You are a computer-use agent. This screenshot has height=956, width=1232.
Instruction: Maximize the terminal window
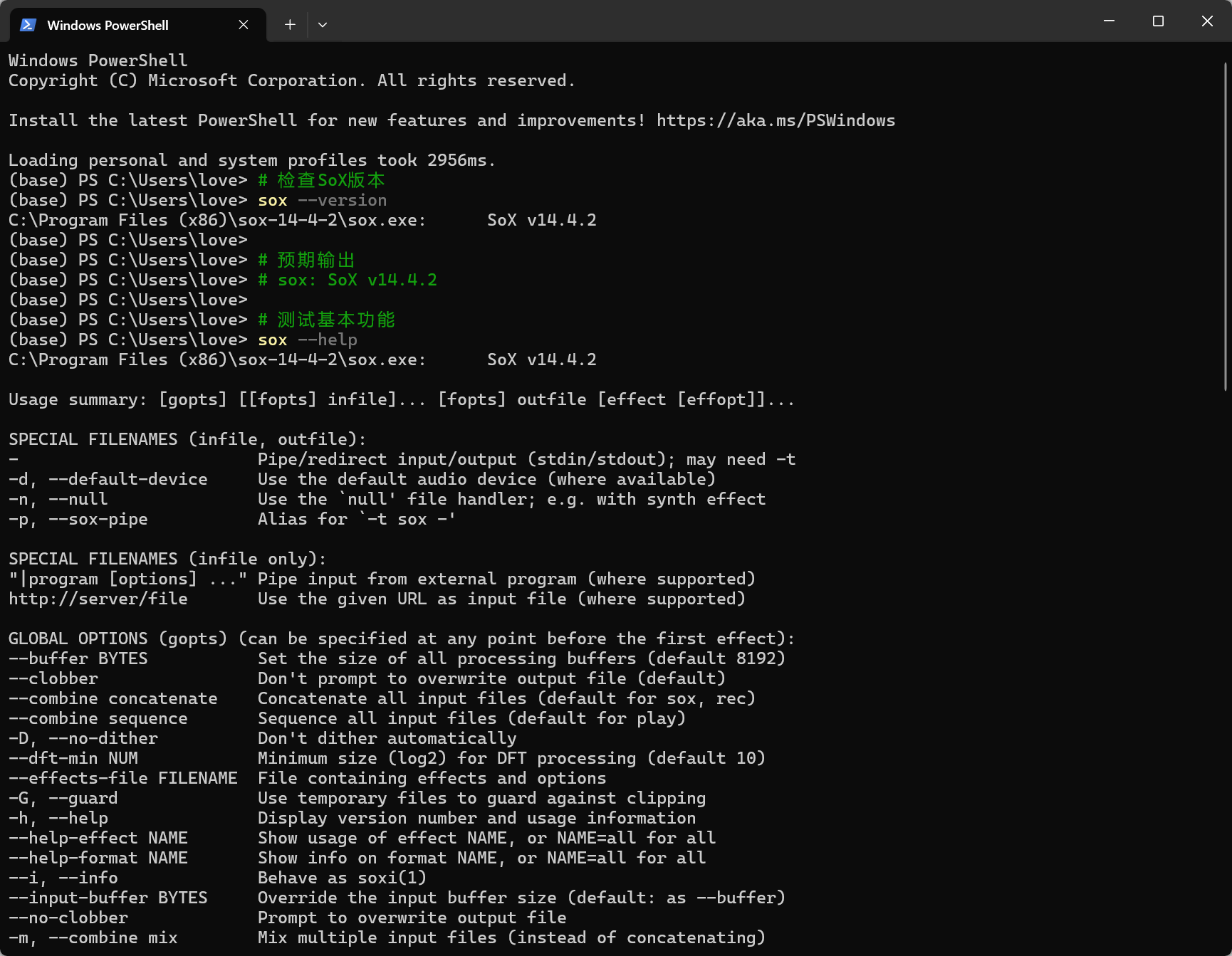point(1158,21)
